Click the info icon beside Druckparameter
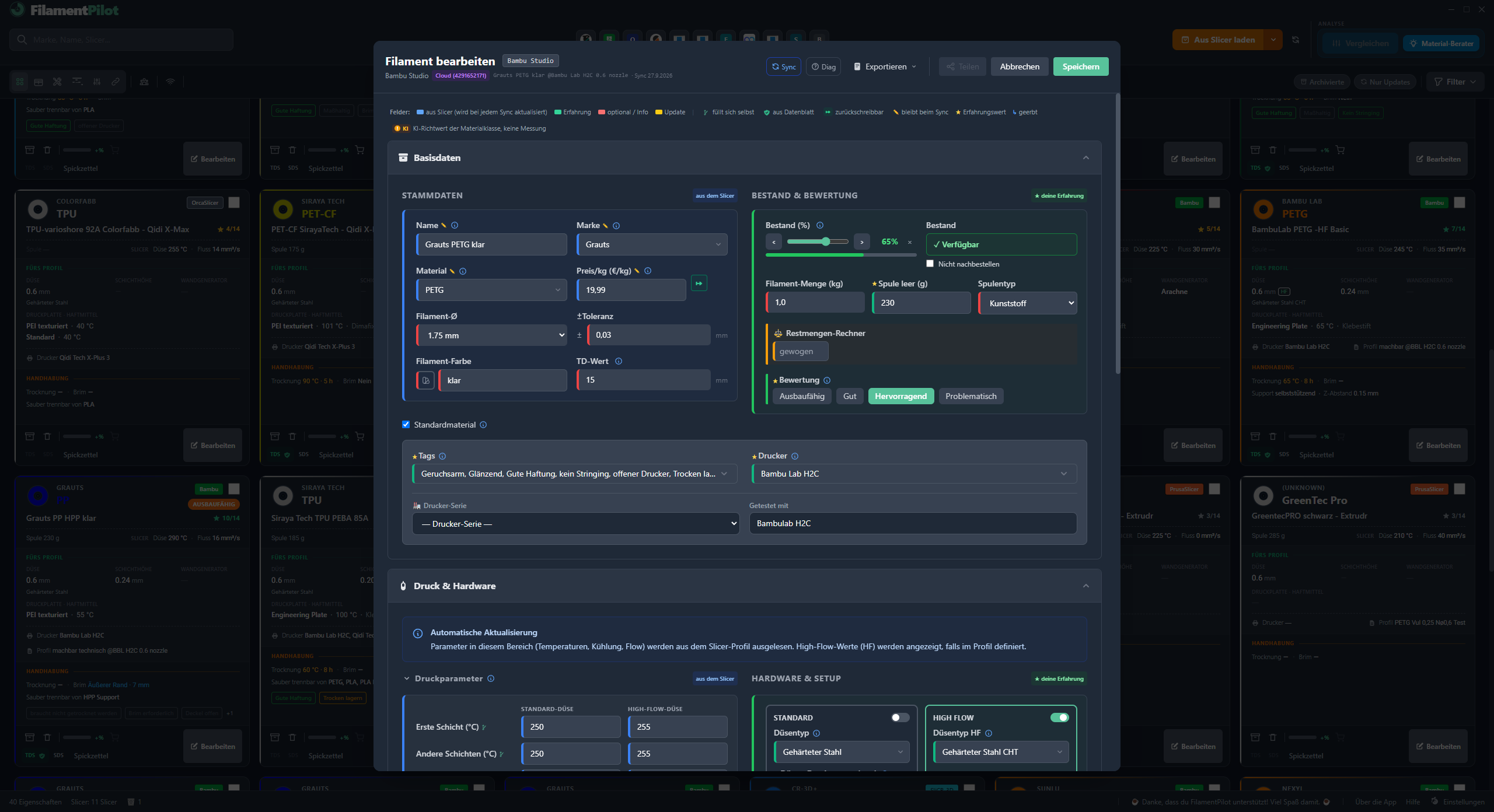 pyautogui.click(x=491, y=679)
